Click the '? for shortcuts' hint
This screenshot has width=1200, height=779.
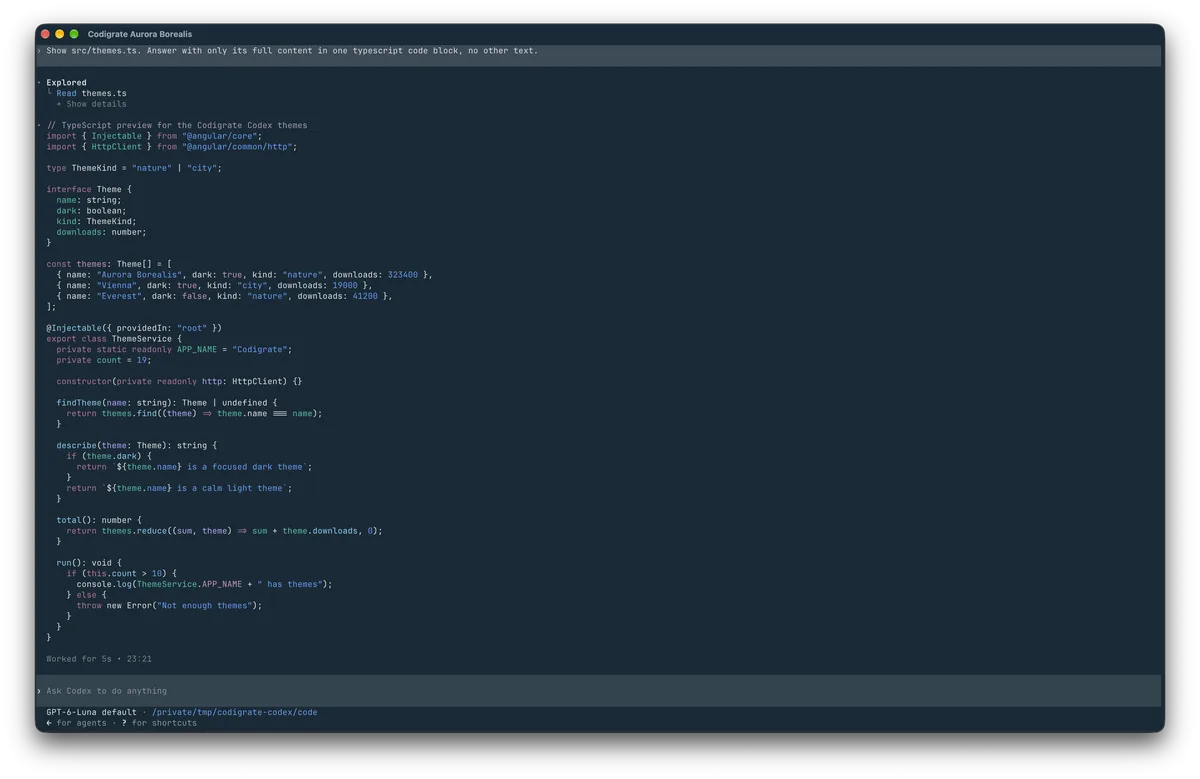click(159, 723)
